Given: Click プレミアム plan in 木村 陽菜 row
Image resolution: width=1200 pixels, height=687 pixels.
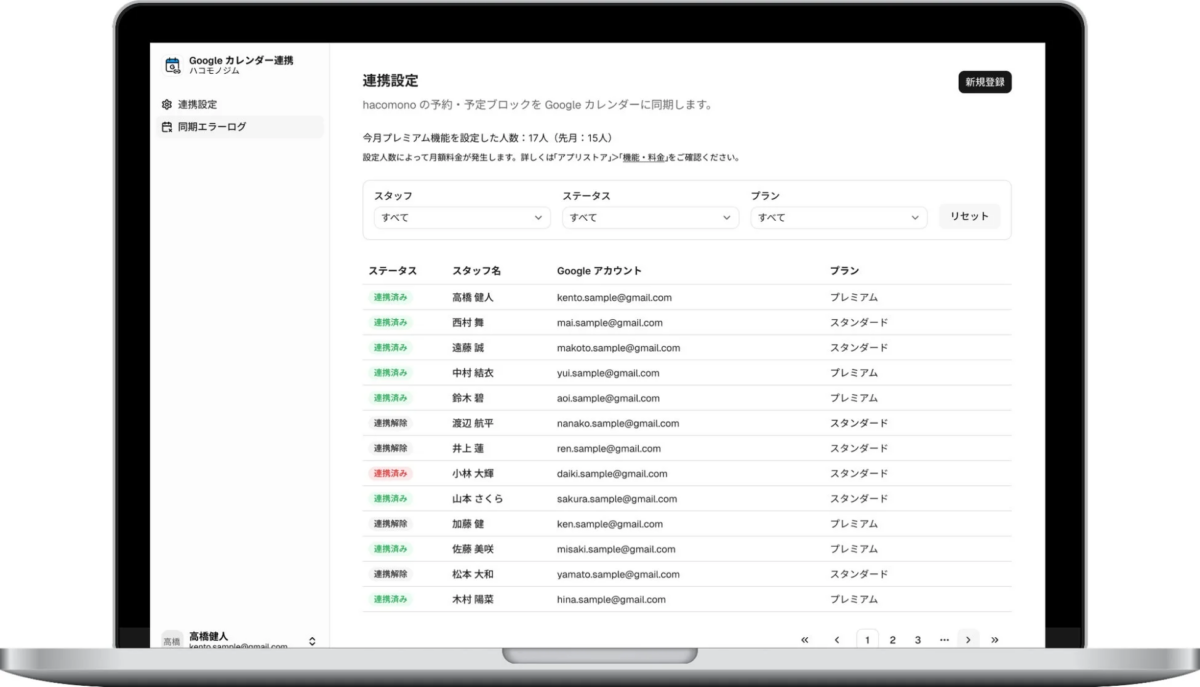Looking at the screenshot, I should click(854, 599).
